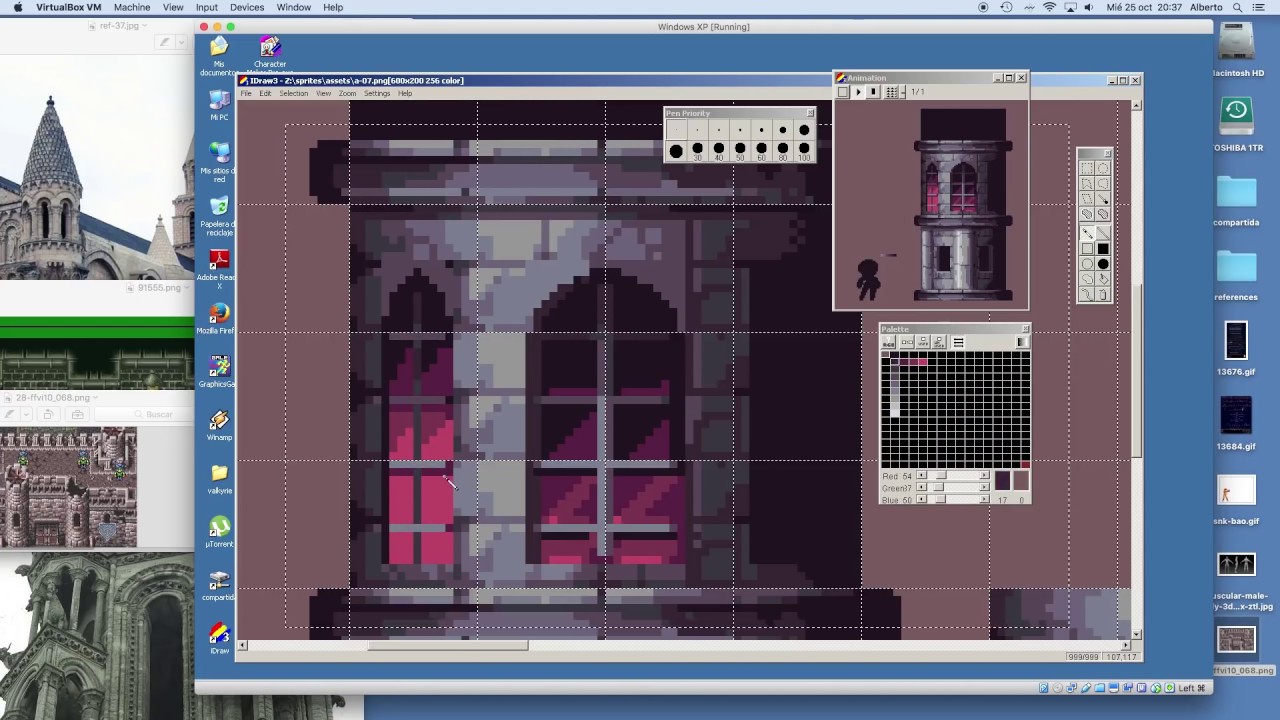Open the Mi PC desktop icon
The height and width of the screenshot is (720, 1280).
[219, 104]
